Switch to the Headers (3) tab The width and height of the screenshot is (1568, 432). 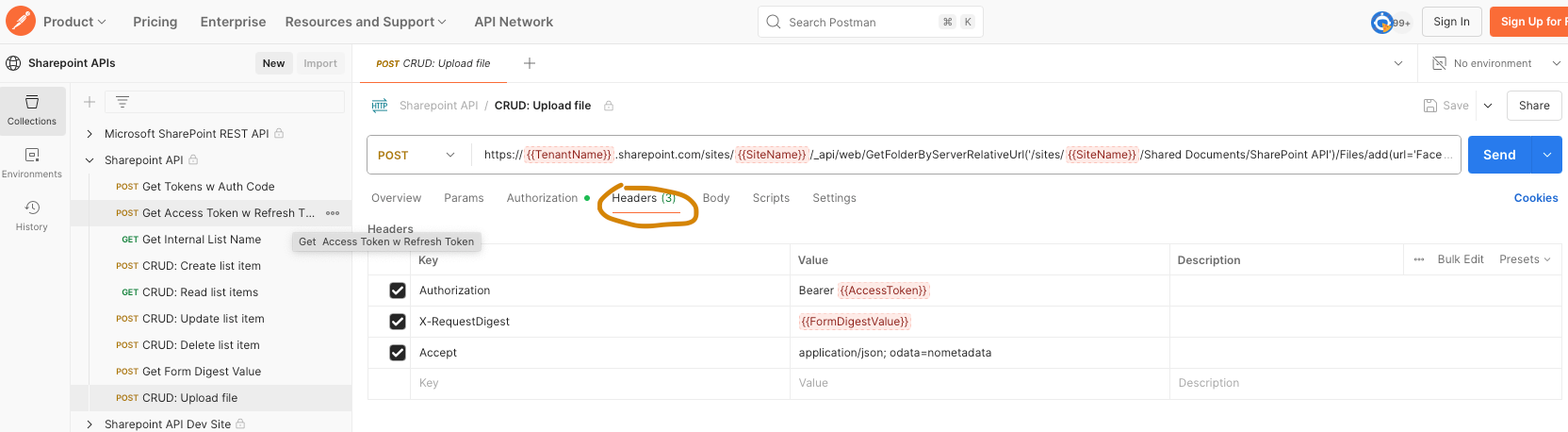pyautogui.click(x=644, y=198)
